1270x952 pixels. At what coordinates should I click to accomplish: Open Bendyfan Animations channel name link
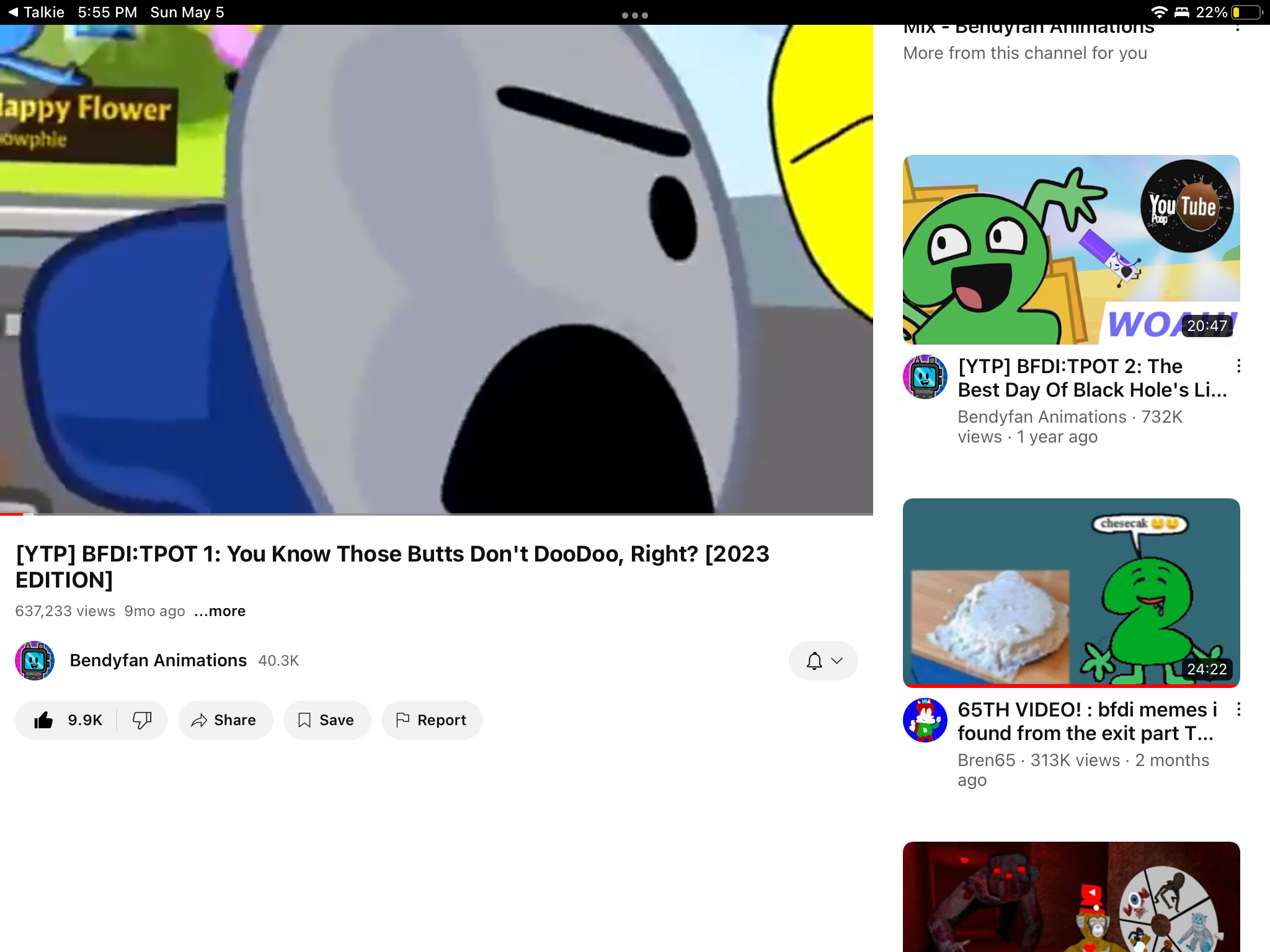tap(158, 661)
